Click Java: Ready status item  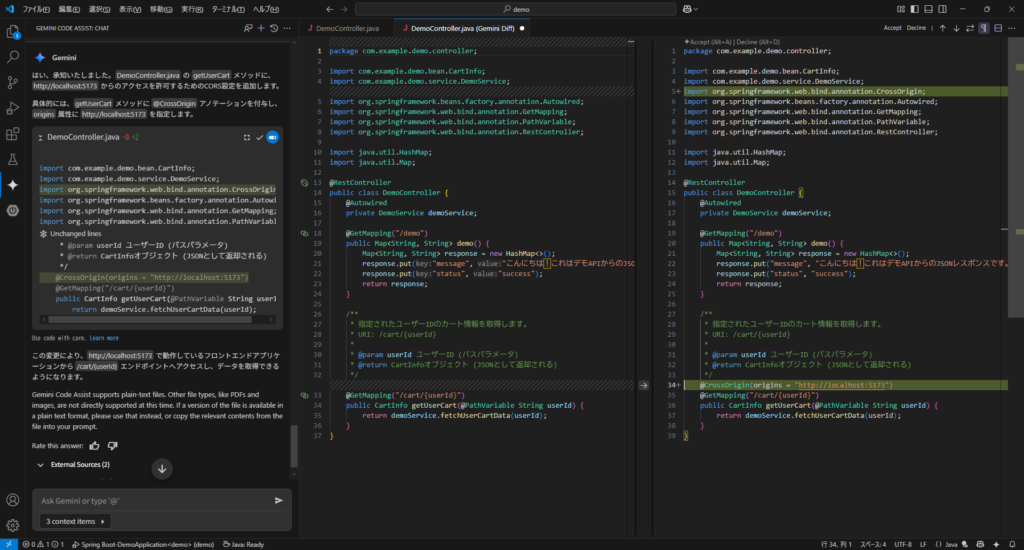[x=244, y=544]
